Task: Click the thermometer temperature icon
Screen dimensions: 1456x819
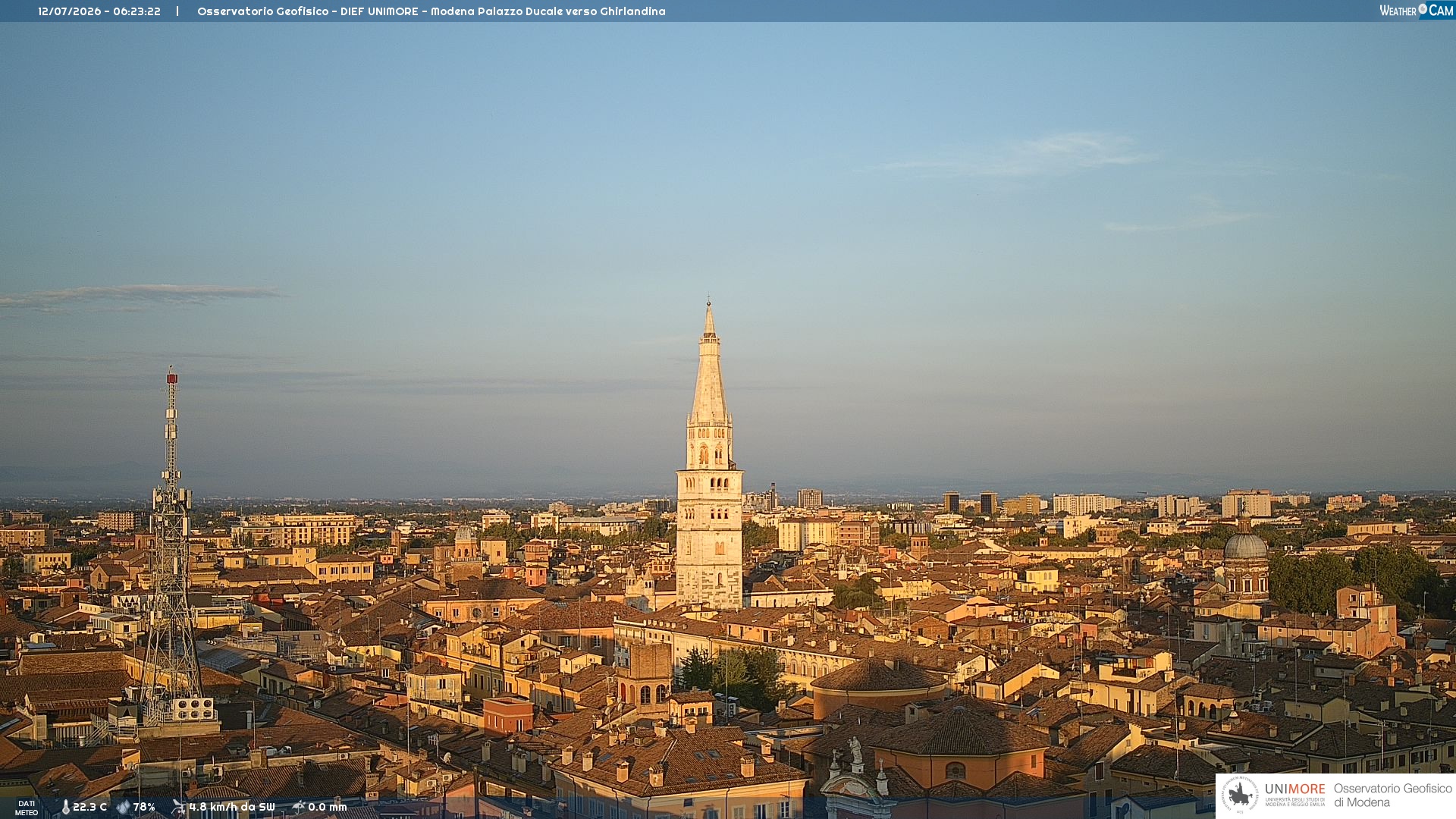Action: click(65, 807)
